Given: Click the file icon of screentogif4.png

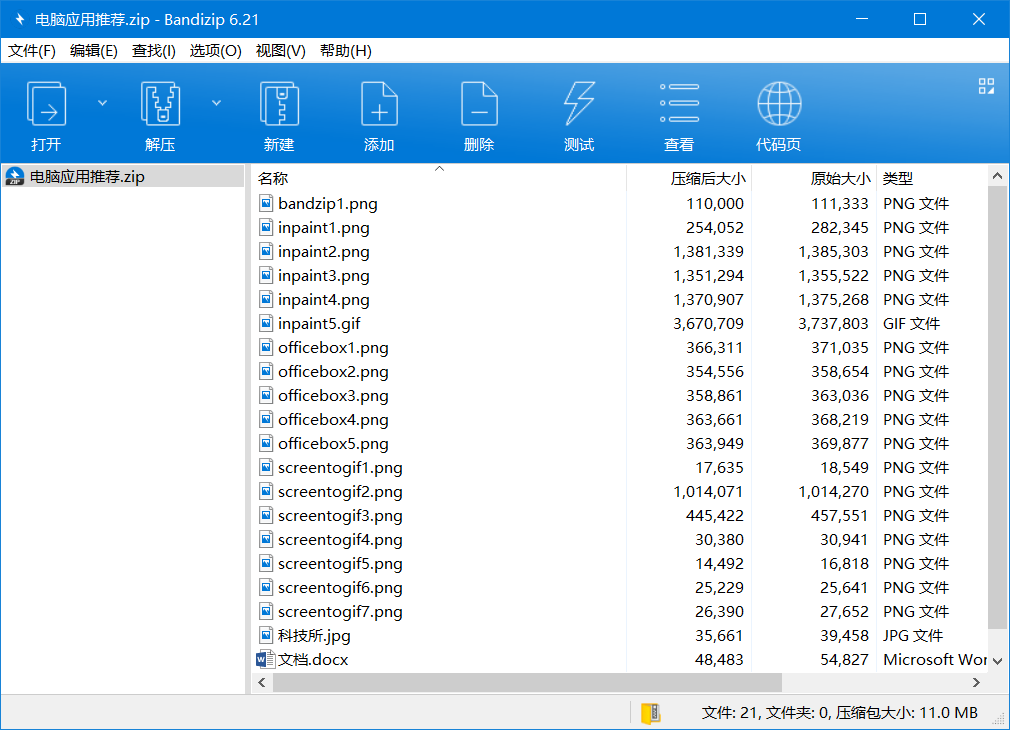Looking at the screenshot, I should tap(266, 539).
